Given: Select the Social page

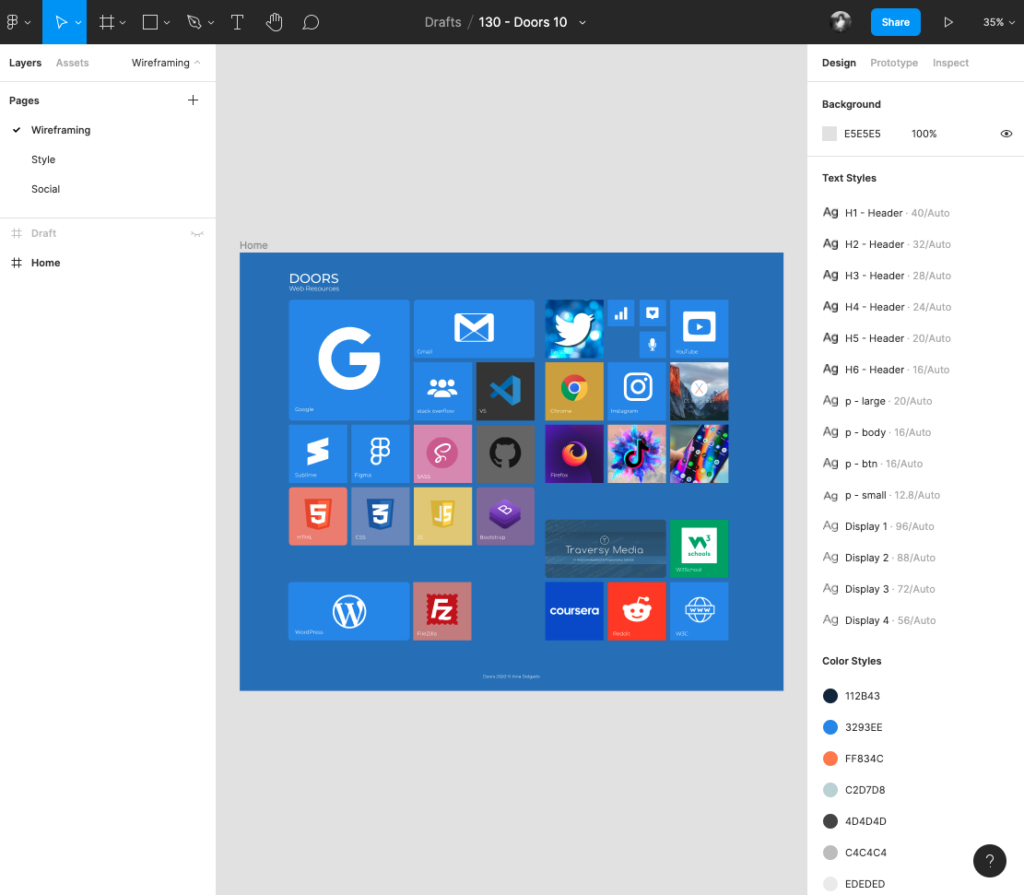Looking at the screenshot, I should pos(45,189).
